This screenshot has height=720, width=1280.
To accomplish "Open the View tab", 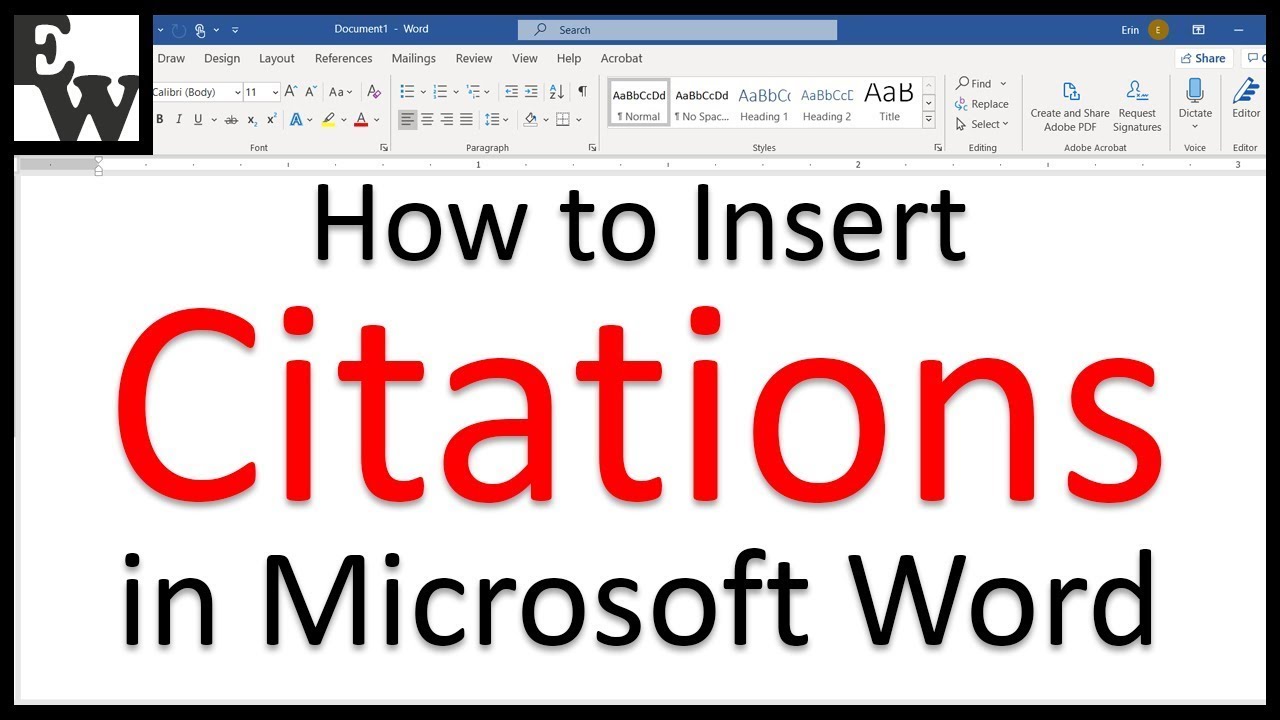I will tap(525, 59).
